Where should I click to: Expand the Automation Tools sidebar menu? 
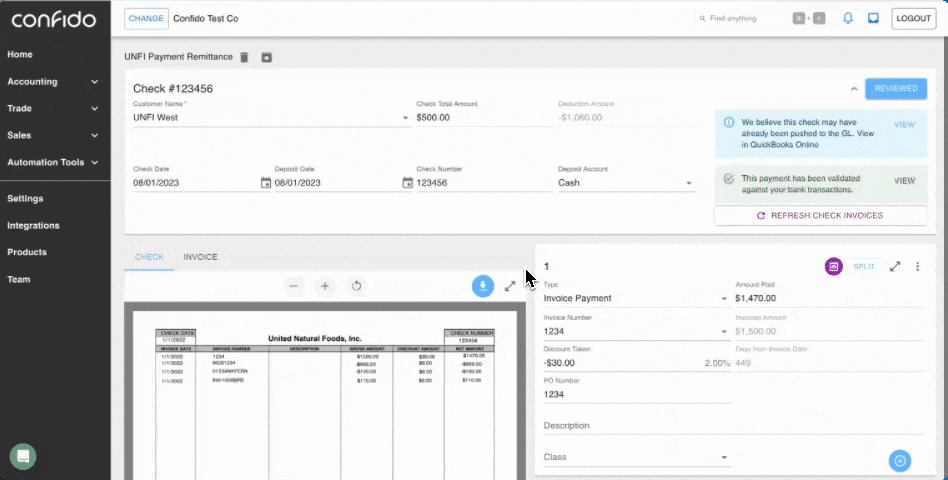pos(53,163)
